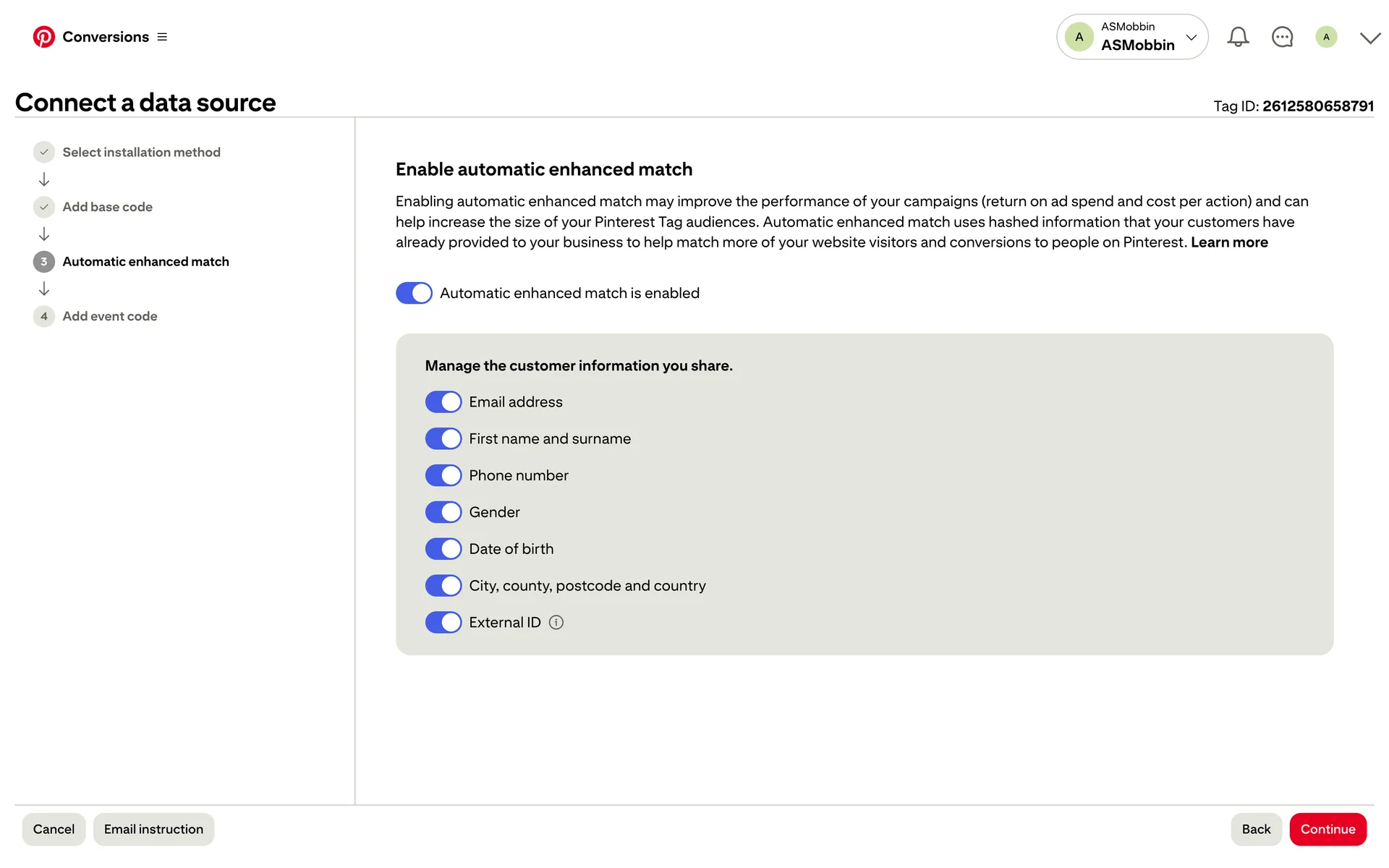This screenshot has height=868, width=1389.
Task: Open the Learn more link
Action: [1229, 242]
